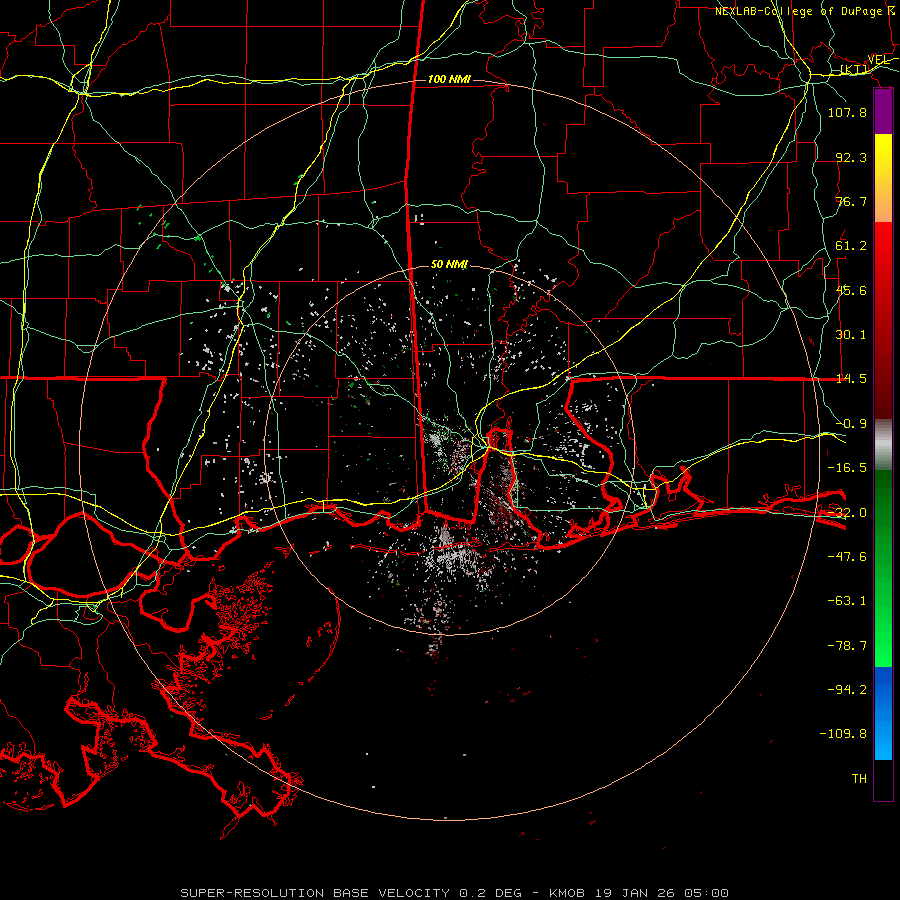
Task: Click the [KT] units label
Action: coord(854,69)
